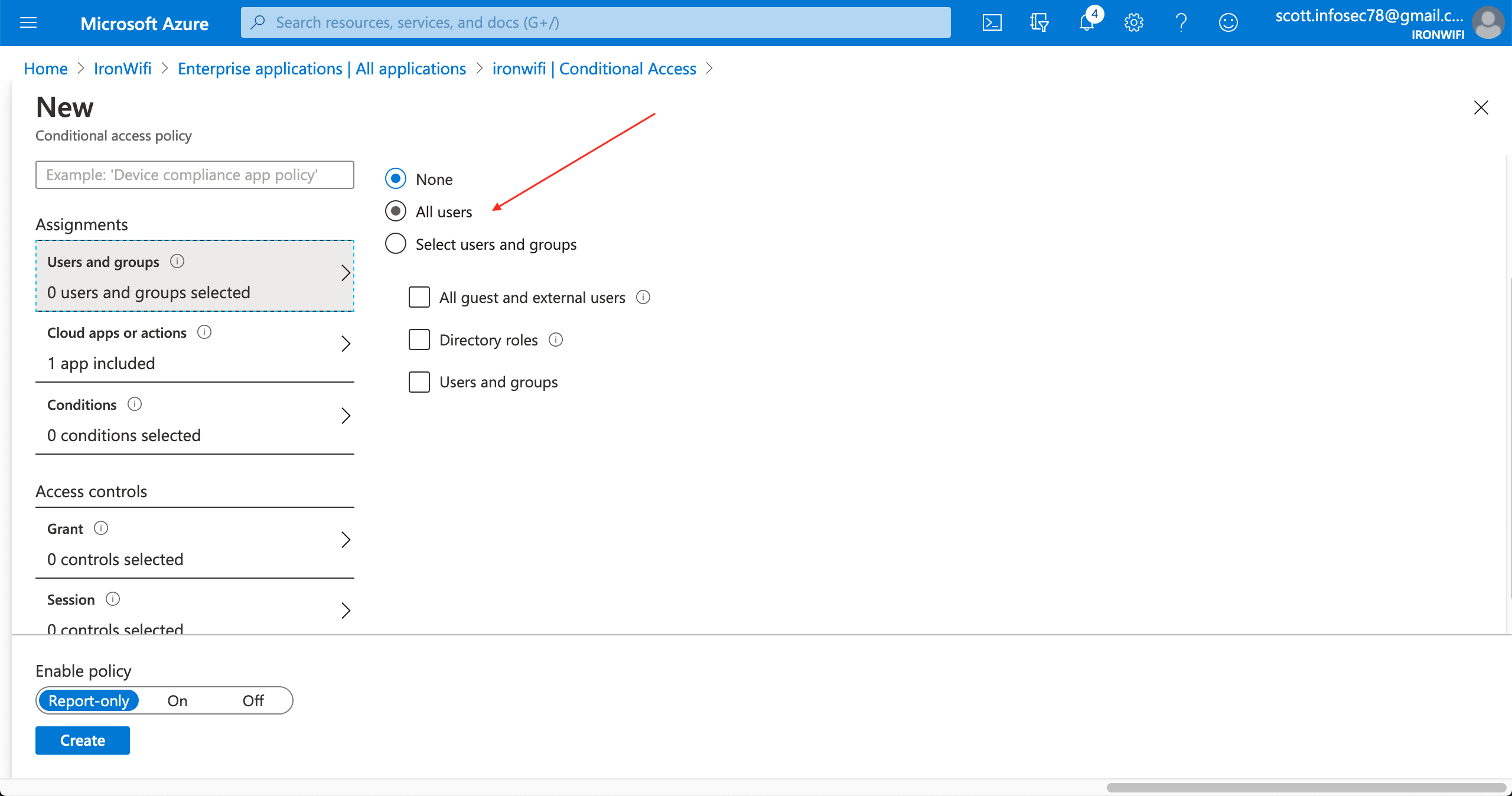Open the portal hamburger menu
Image resolution: width=1512 pixels, height=796 pixels.
pyautogui.click(x=28, y=22)
